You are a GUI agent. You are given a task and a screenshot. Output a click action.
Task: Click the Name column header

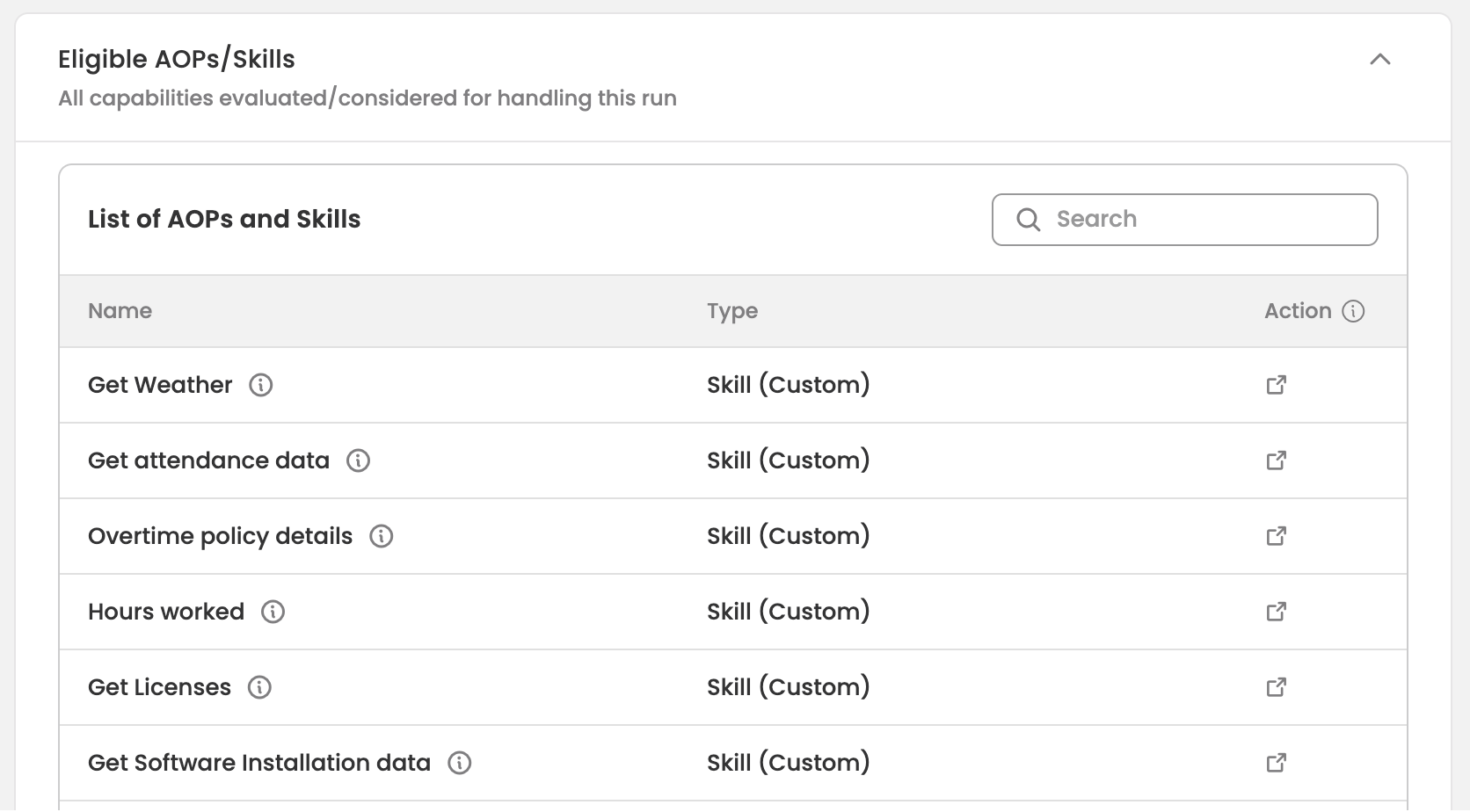pos(120,311)
